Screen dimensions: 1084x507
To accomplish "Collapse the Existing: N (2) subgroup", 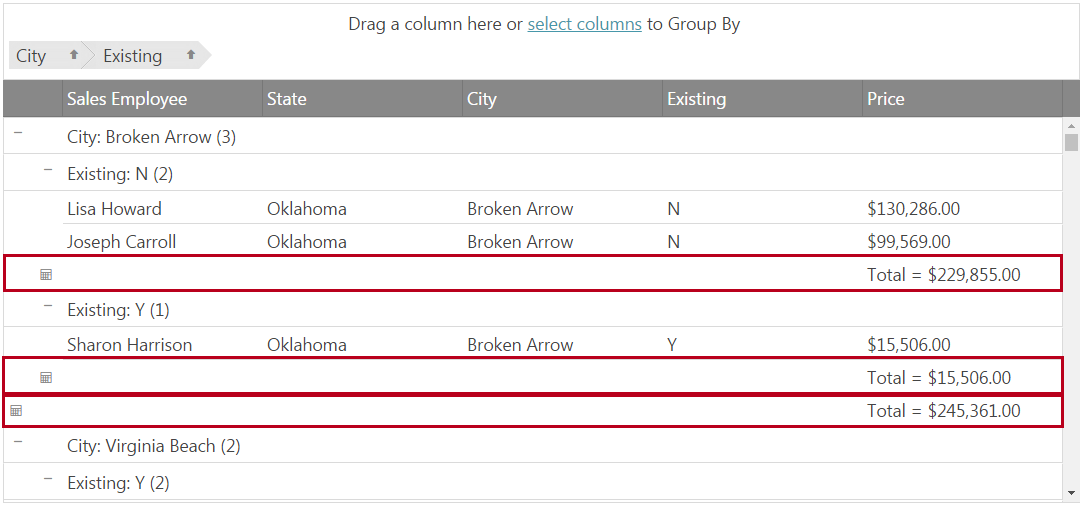I will [47, 170].
